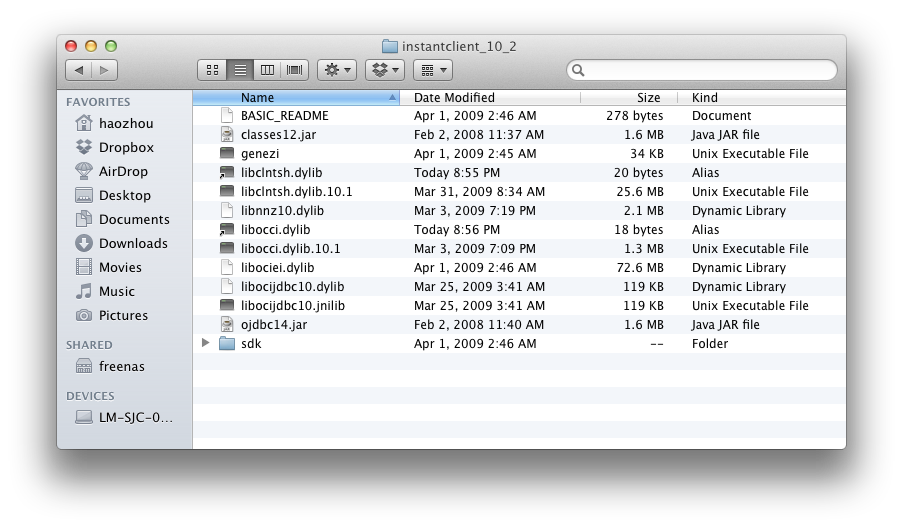Go forward with the right arrow button

[104, 70]
